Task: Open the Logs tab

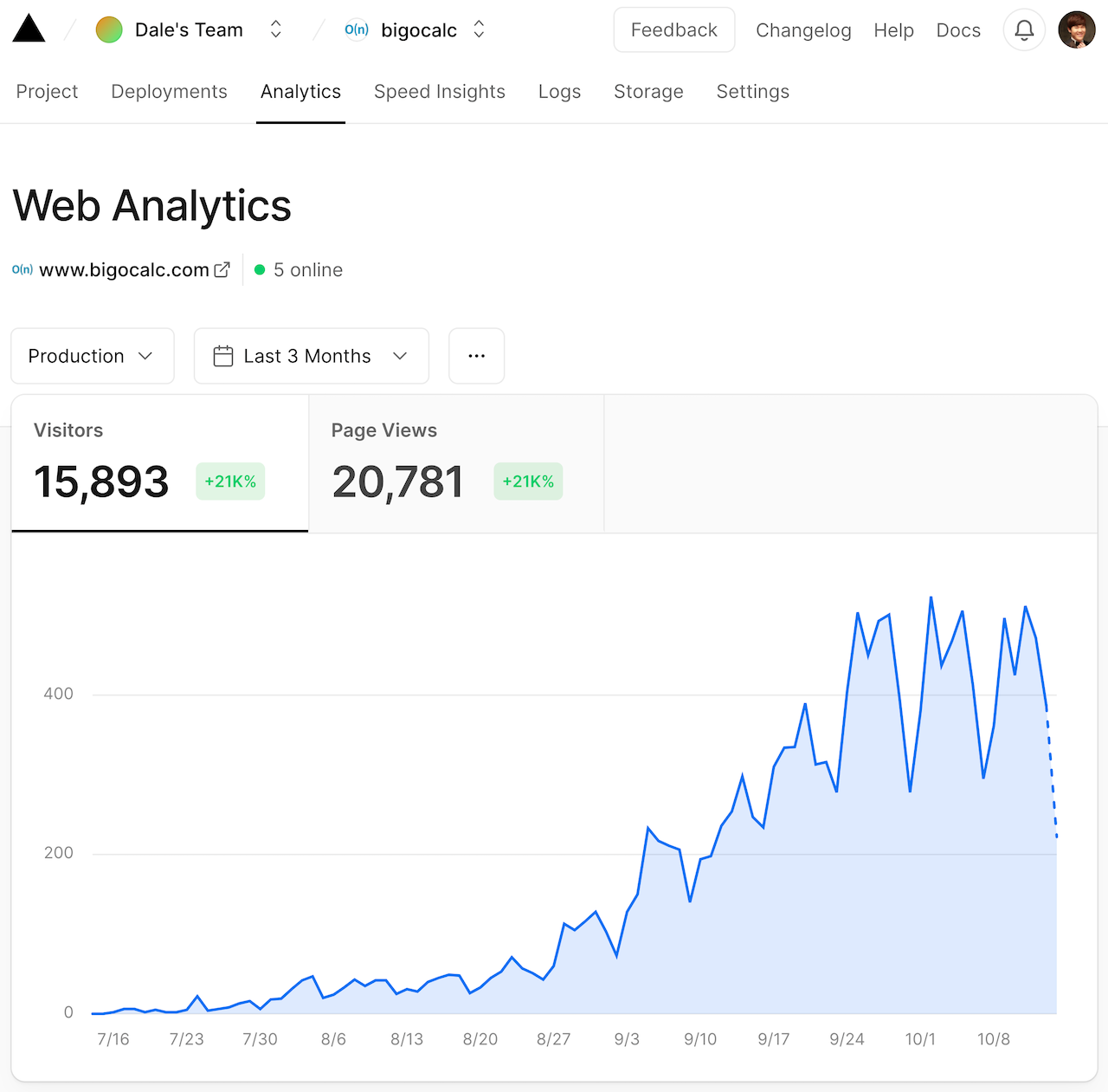Action: 559,92
